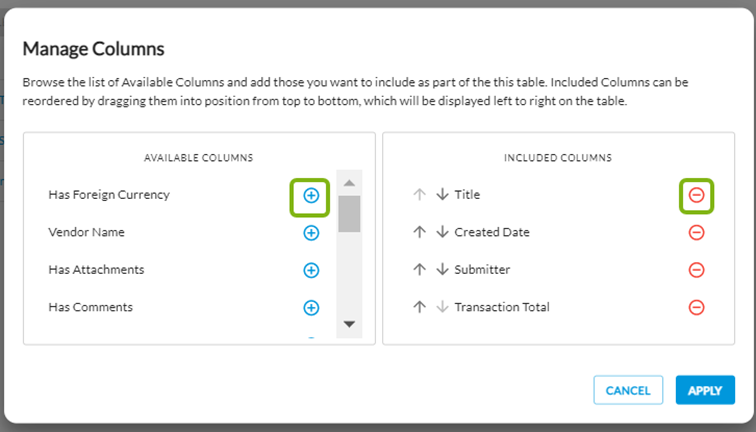Screen dimensions: 756x432
Task: Remove the Transaction Total column
Action: click(x=697, y=308)
